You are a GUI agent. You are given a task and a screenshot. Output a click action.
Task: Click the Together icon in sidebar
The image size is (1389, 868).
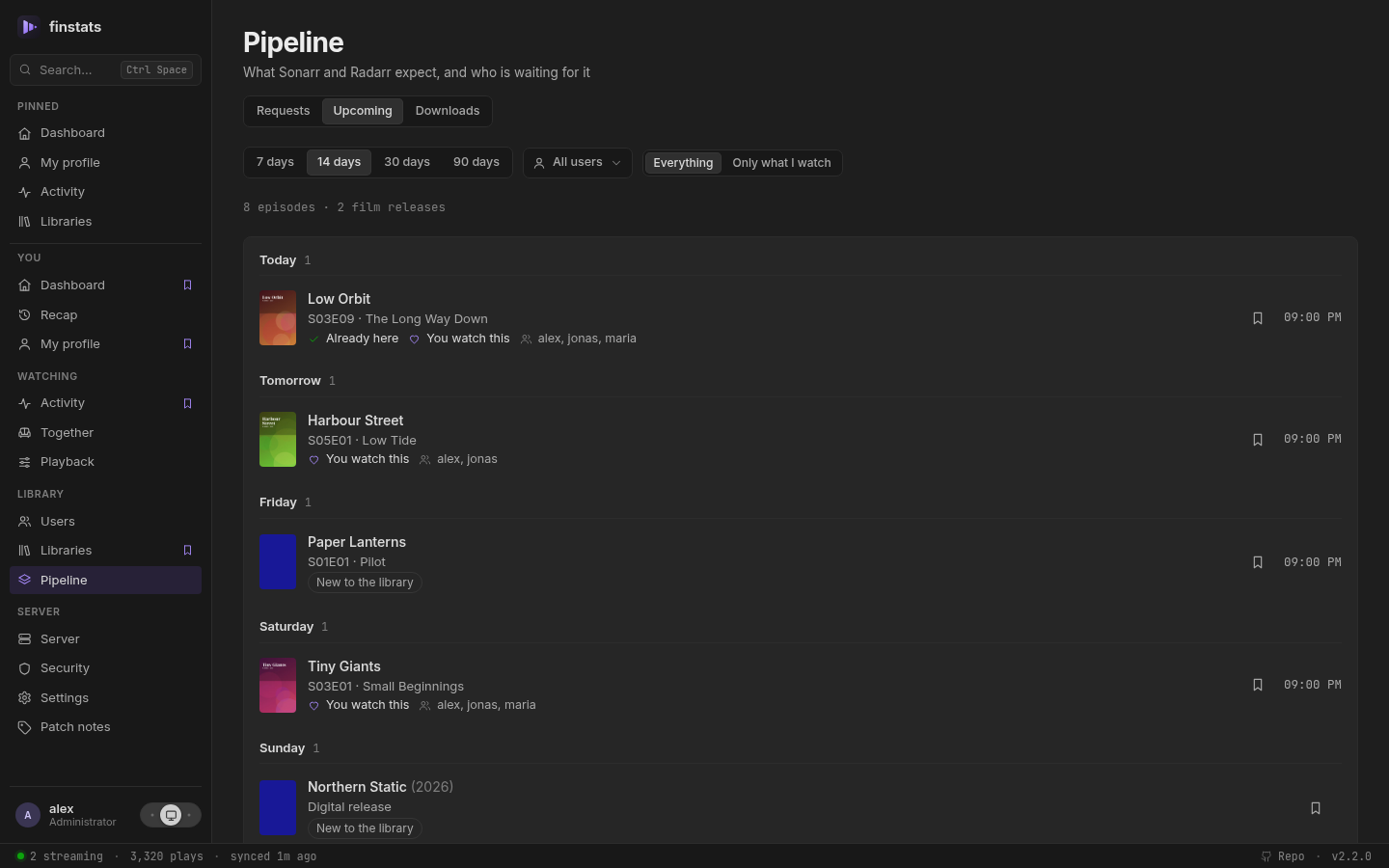pos(25,433)
